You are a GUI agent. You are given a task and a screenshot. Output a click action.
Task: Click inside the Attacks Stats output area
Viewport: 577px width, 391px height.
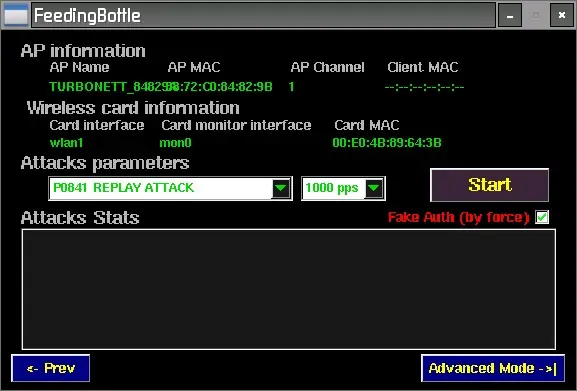[x=289, y=289]
